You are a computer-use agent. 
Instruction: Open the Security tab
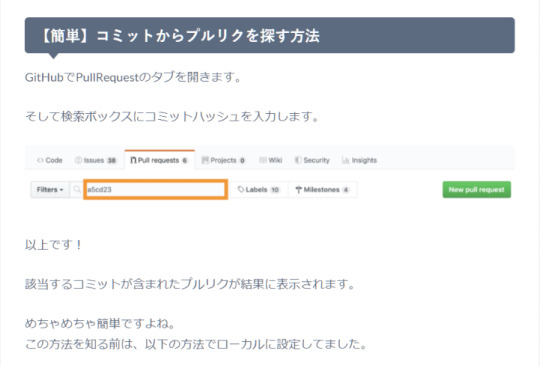[312, 160]
